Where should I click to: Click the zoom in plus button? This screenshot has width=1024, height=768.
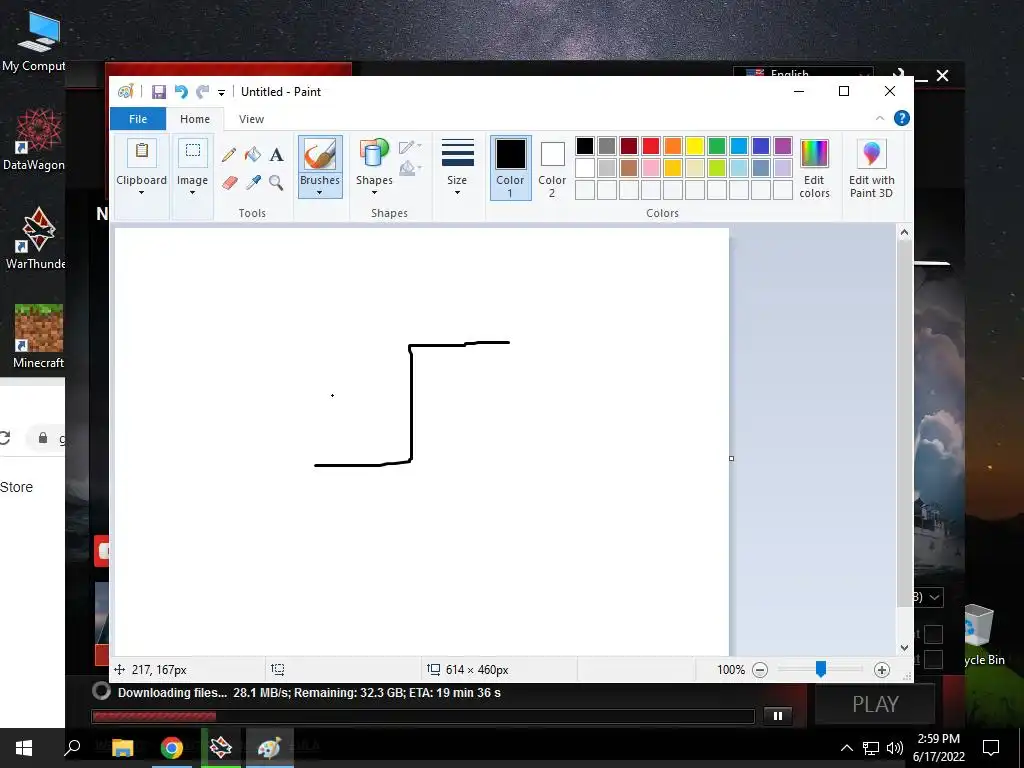click(882, 669)
